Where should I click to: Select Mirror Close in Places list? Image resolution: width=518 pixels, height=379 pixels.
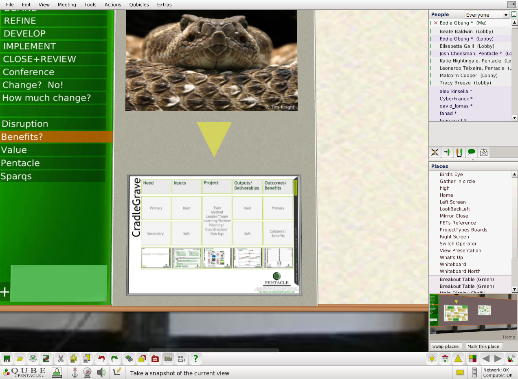[x=453, y=216]
